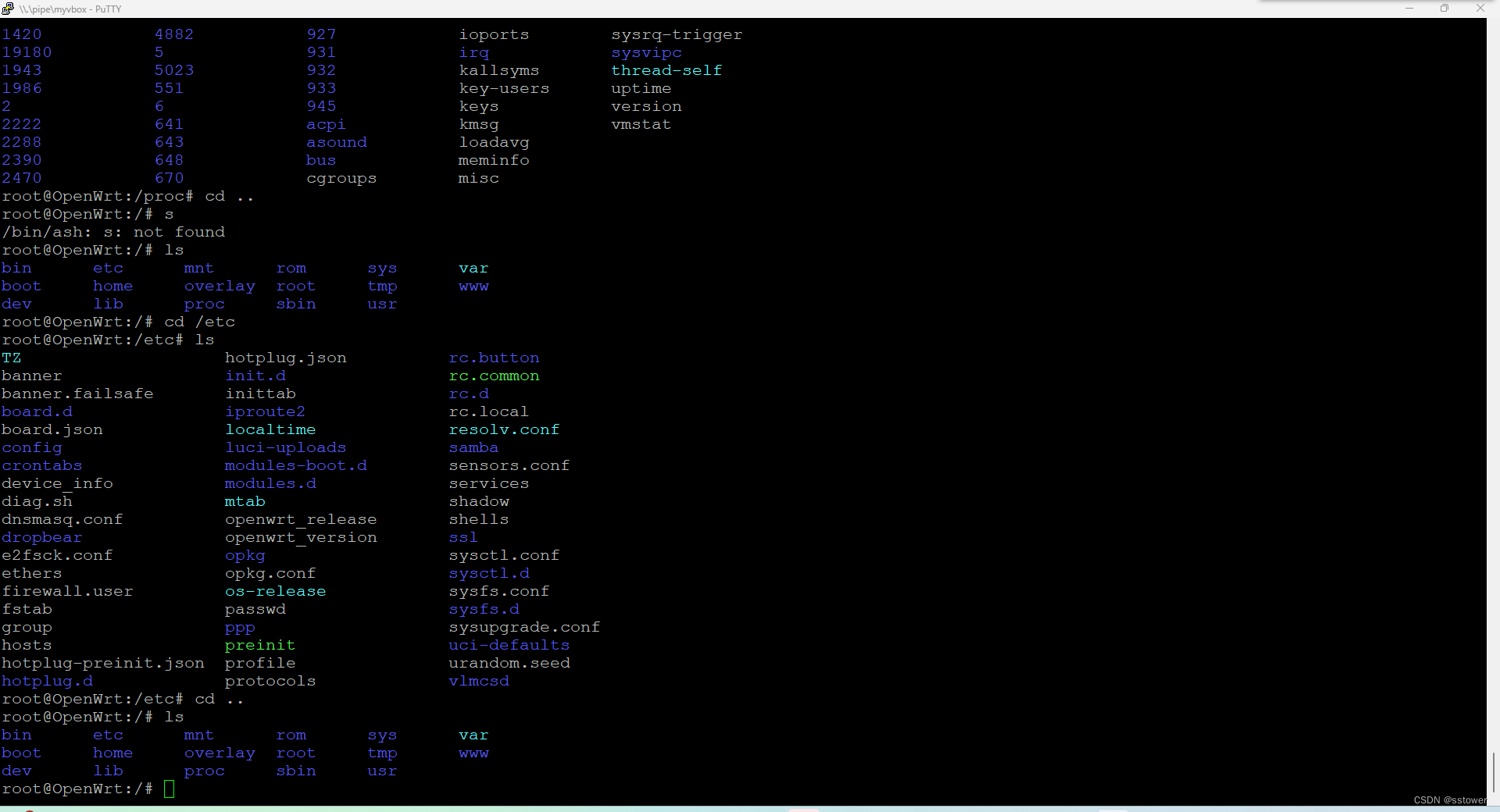Click 'openwrt_release' file name
1500x812 pixels.
coord(301,519)
